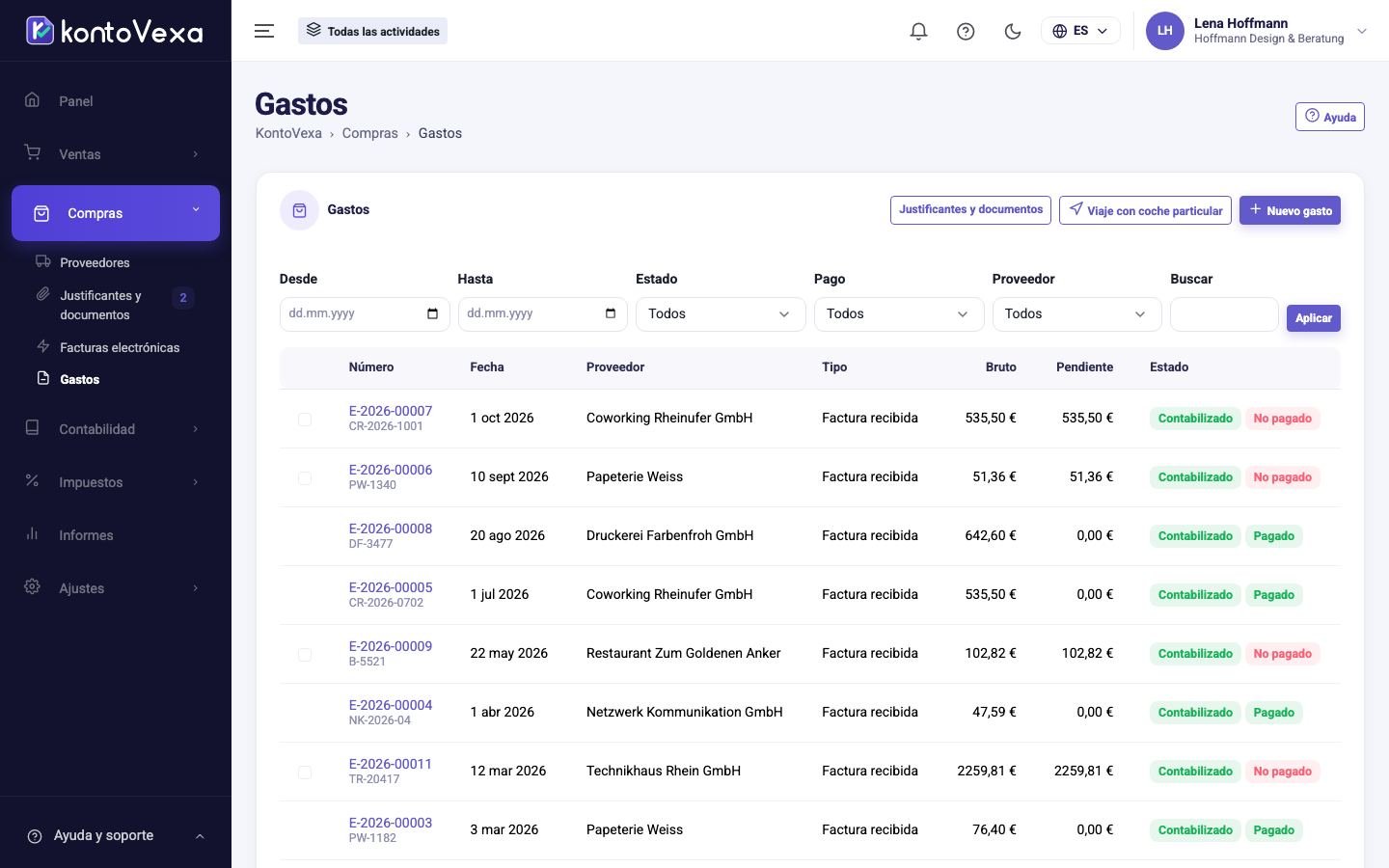Click Viaje con coche particular button
The width and height of the screenshot is (1389, 868).
coord(1145,210)
